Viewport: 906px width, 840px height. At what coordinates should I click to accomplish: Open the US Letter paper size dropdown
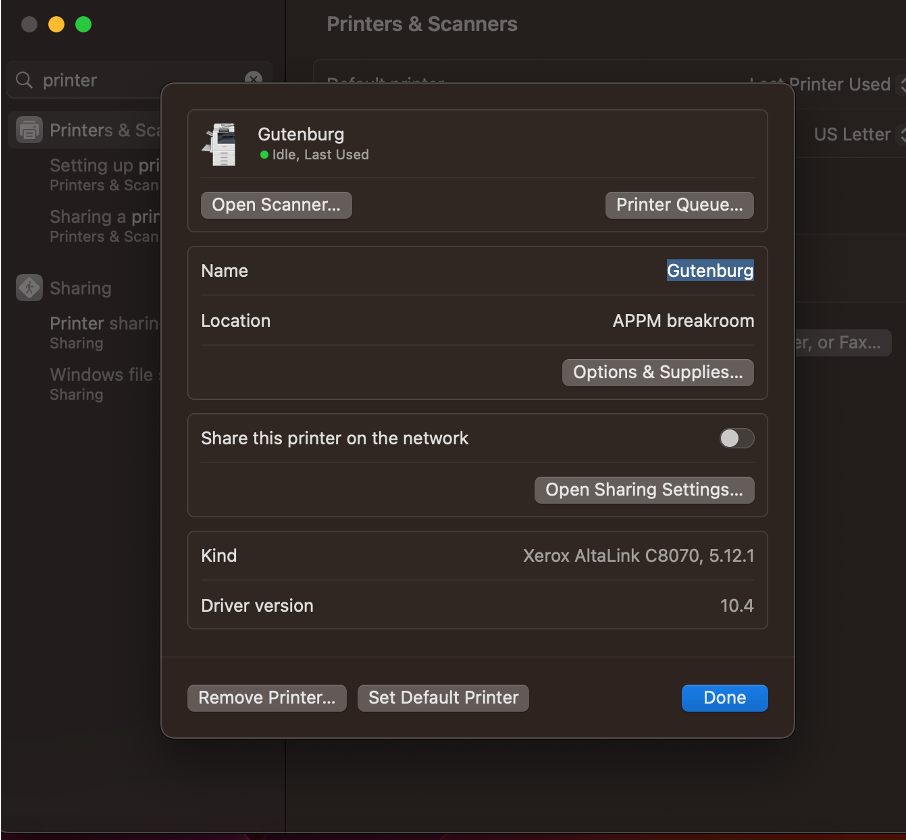(x=856, y=134)
